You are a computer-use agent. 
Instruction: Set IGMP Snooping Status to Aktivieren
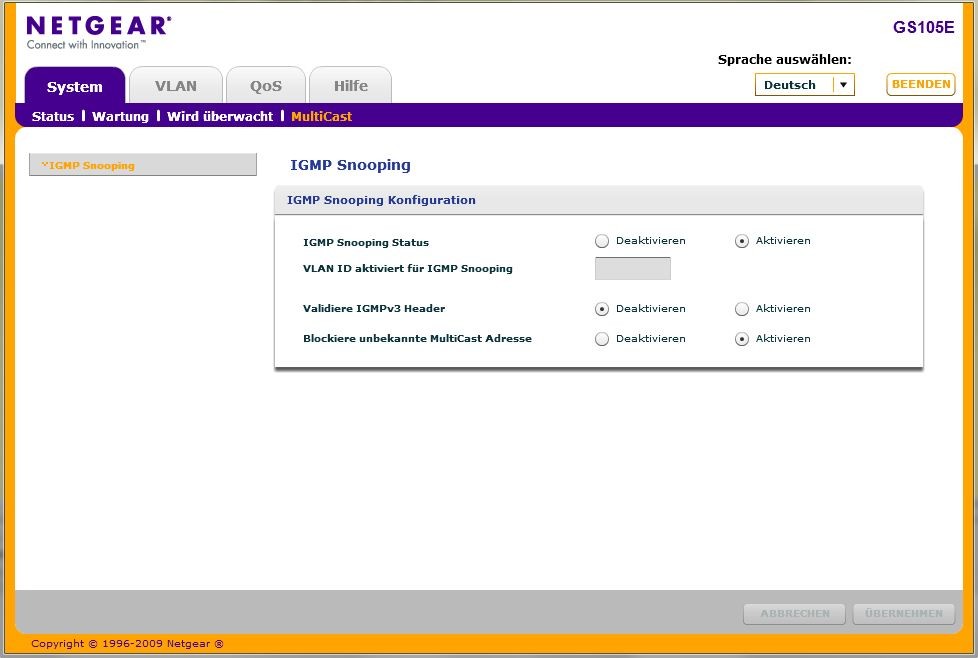(x=742, y=241)
